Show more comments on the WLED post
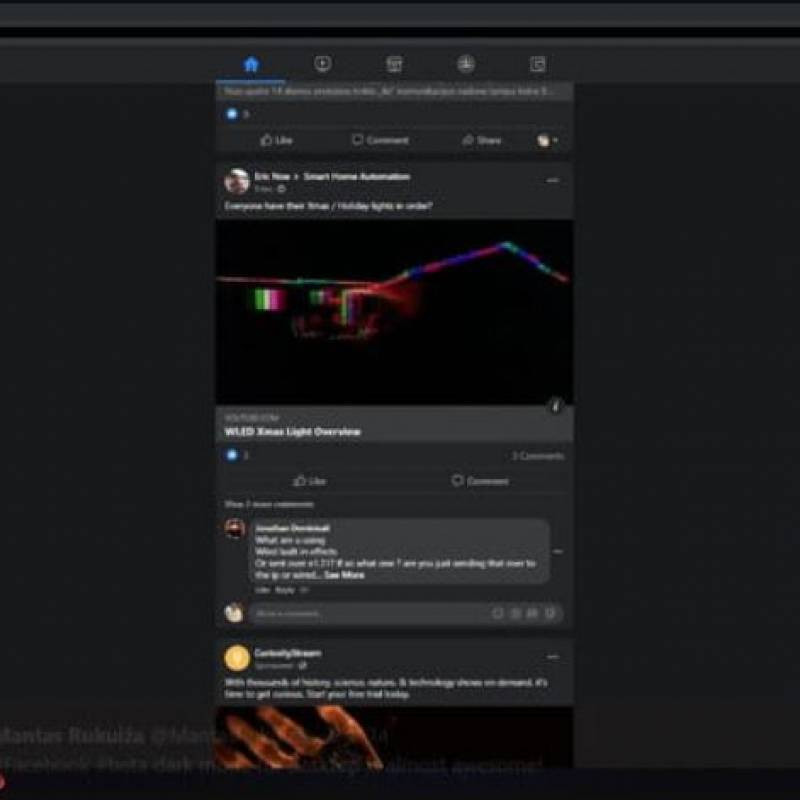 pos(269,504)
